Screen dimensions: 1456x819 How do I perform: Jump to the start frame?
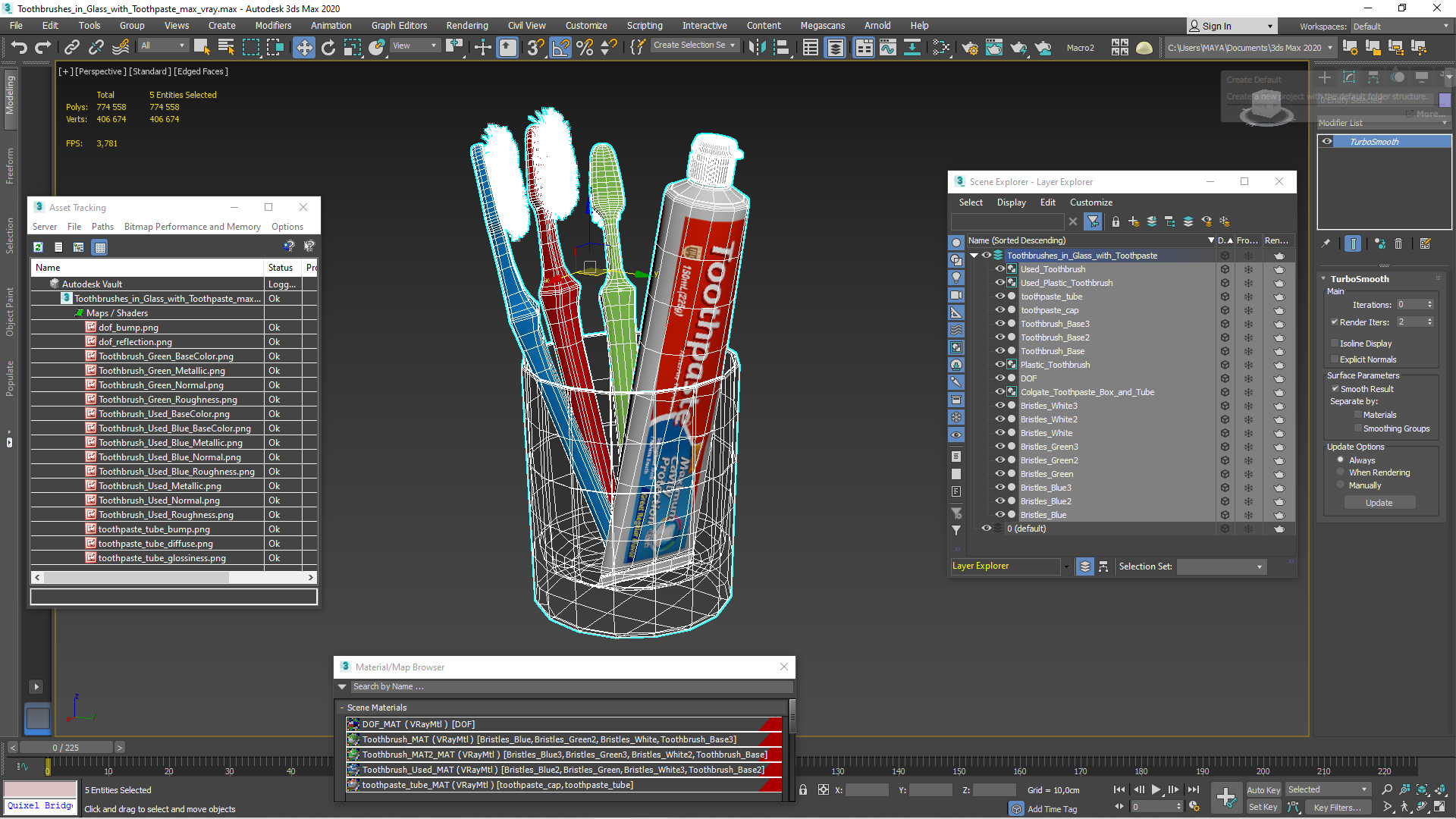coord(1119,789)
